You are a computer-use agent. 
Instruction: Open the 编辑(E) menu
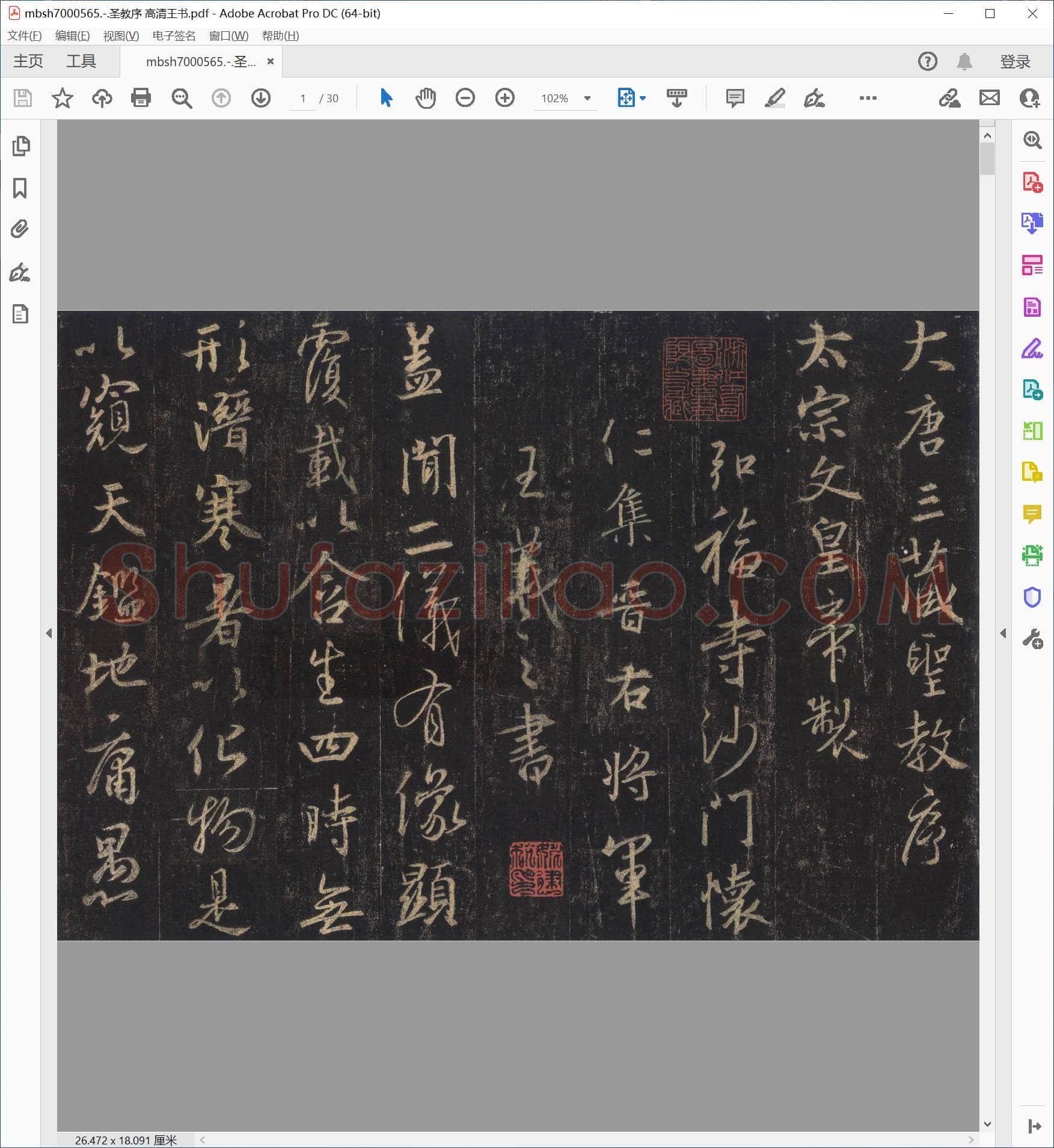72,36
